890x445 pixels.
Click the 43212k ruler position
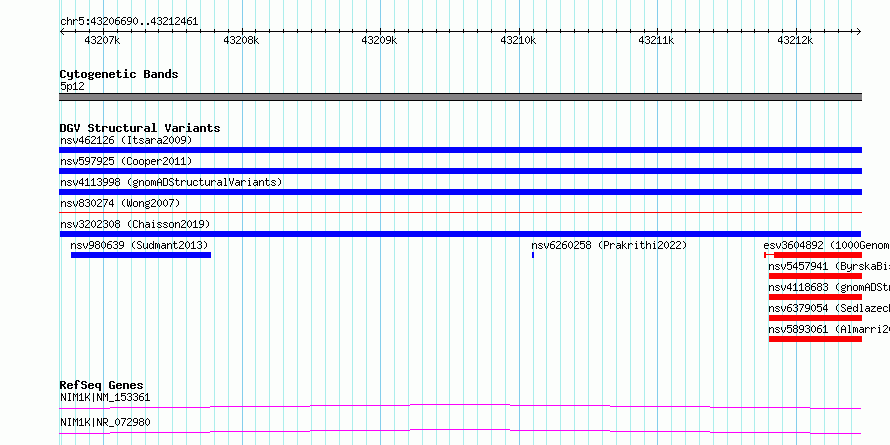795,40
